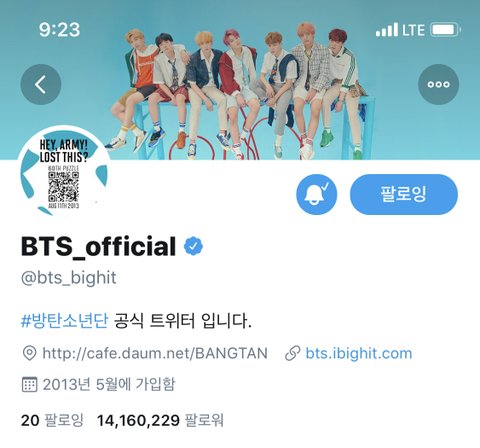Viewport: 480px width, 448px height.
Task: Click the chain link icon
Action: (293, 354)
